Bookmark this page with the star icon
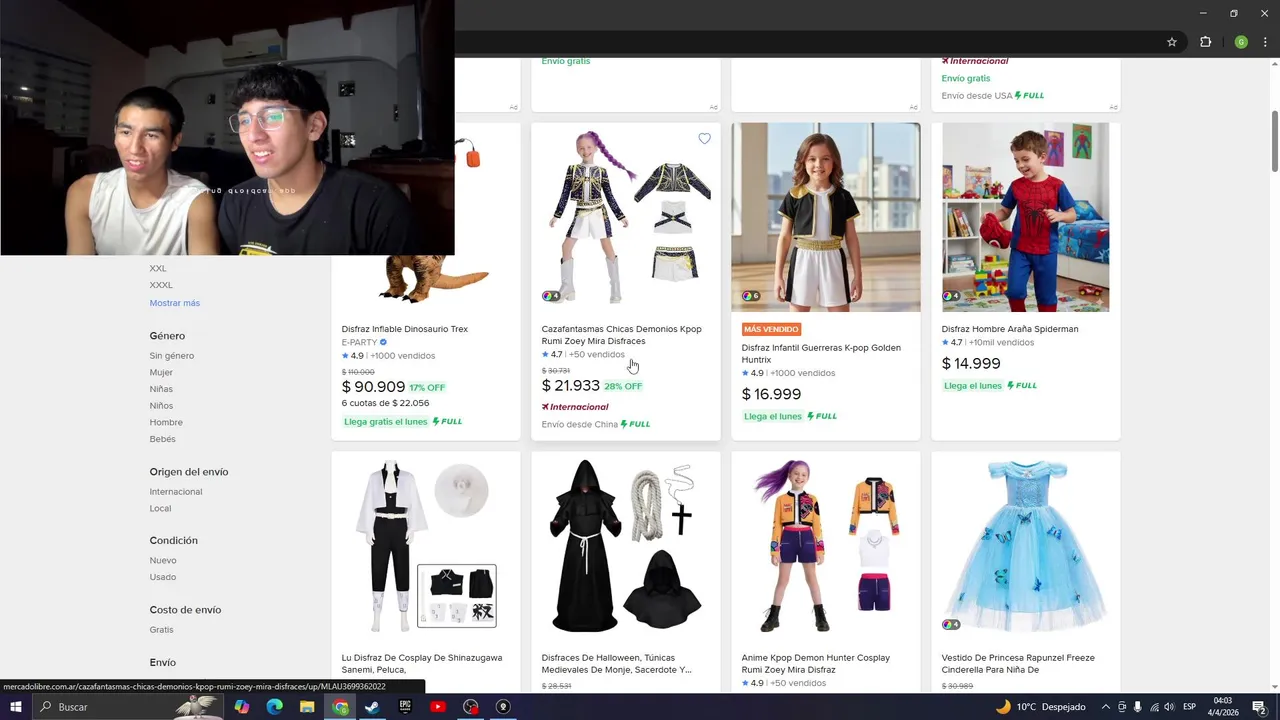The height and width of the screenshot is (720, 1280). [1172, 42]
